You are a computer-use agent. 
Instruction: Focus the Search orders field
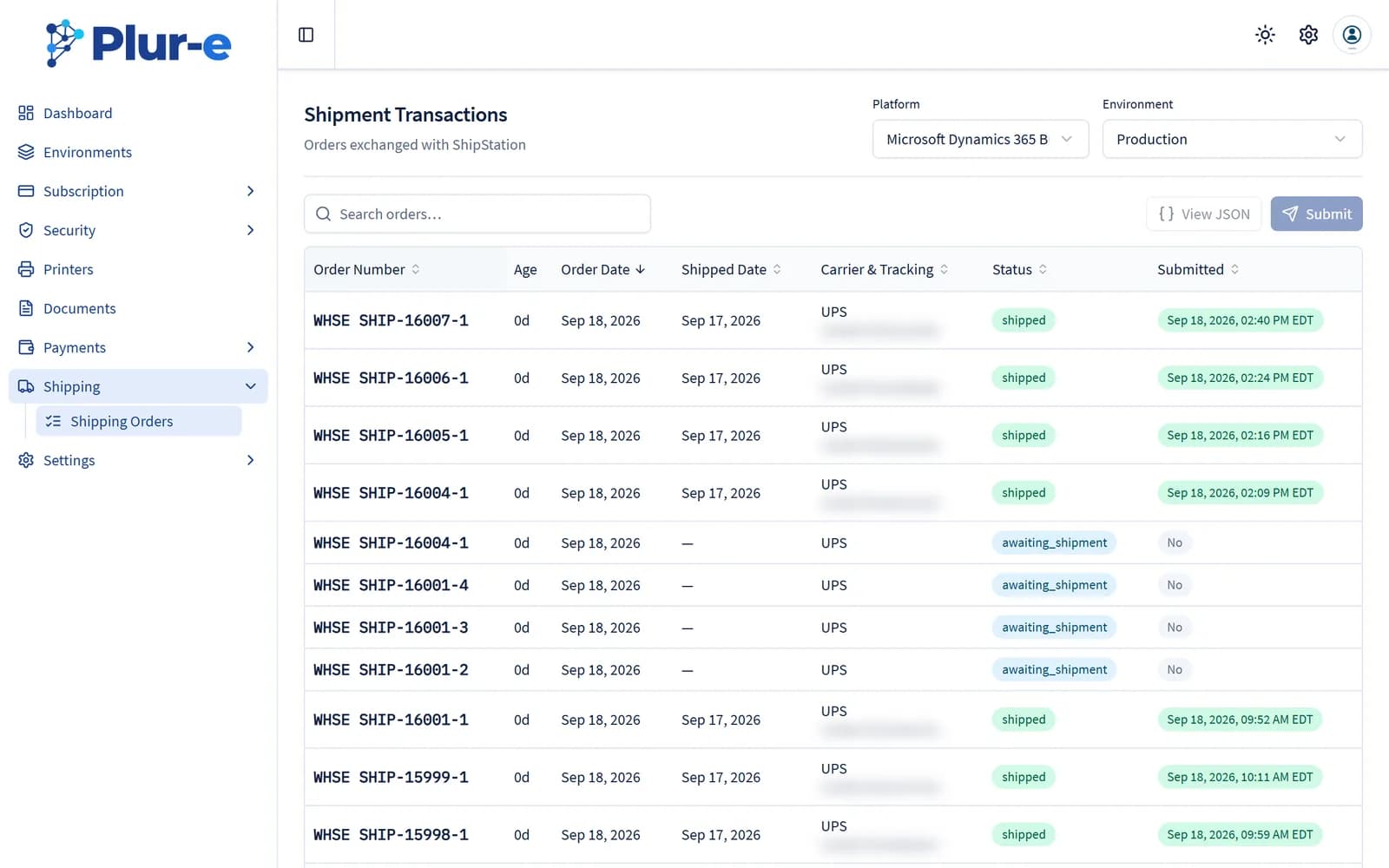point(477,214)
